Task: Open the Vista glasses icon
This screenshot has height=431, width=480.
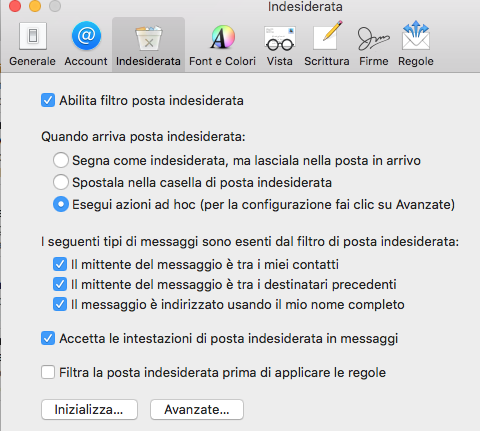Action: coord(280,38)
